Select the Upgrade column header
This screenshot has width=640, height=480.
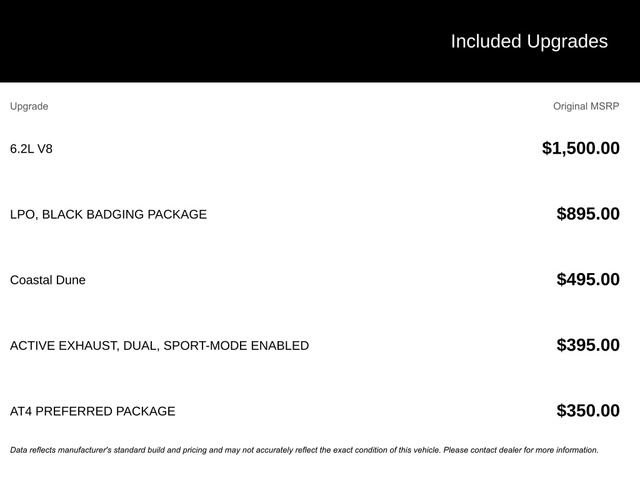click(29, 107)
